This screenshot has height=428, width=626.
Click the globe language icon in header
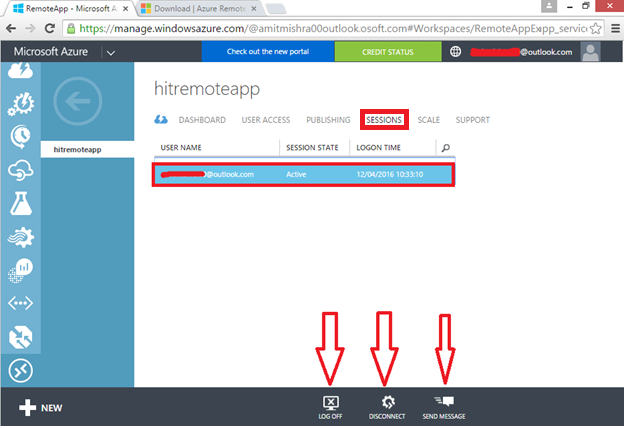coord(456,52)
